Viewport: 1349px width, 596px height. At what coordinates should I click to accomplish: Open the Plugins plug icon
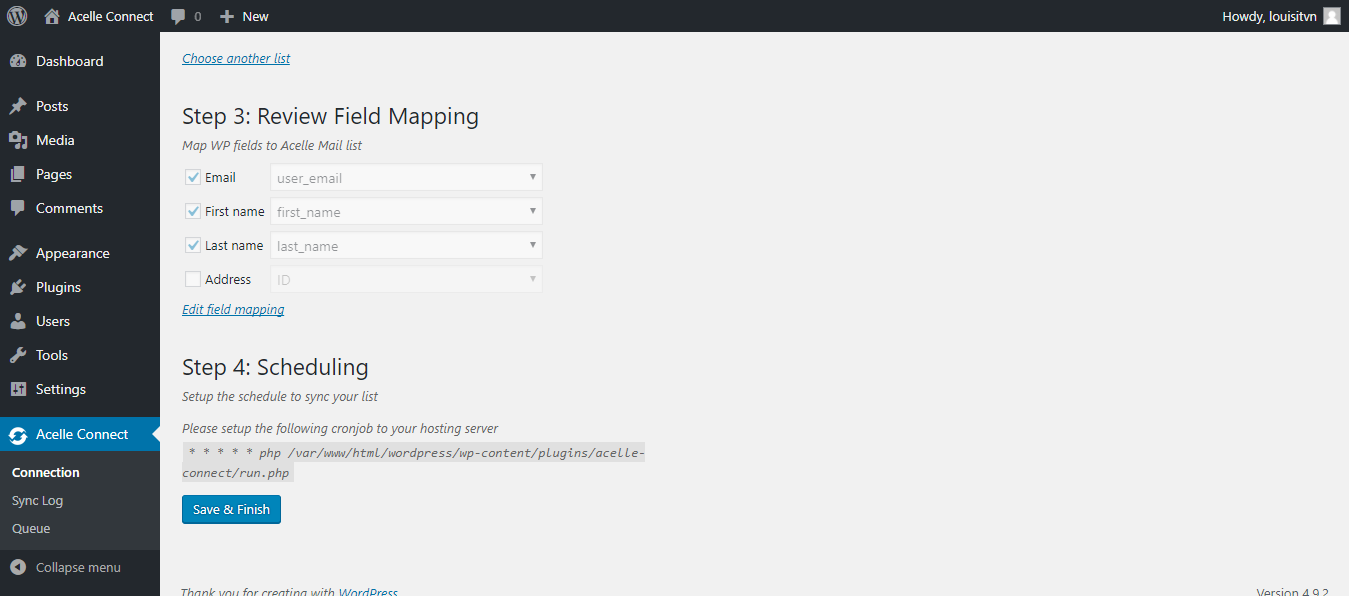click(x=18, y=287)
